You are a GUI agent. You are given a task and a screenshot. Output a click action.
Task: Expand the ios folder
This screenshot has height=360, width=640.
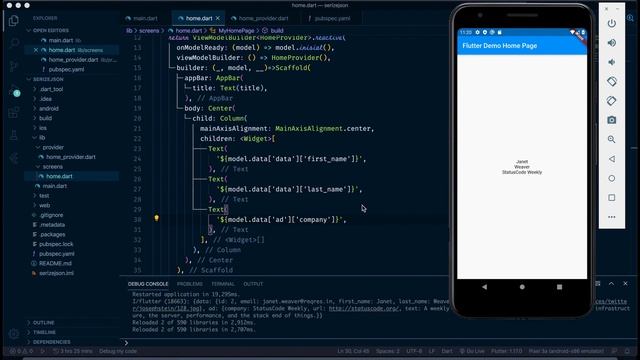pyautogui.click(x=43, y=128)
